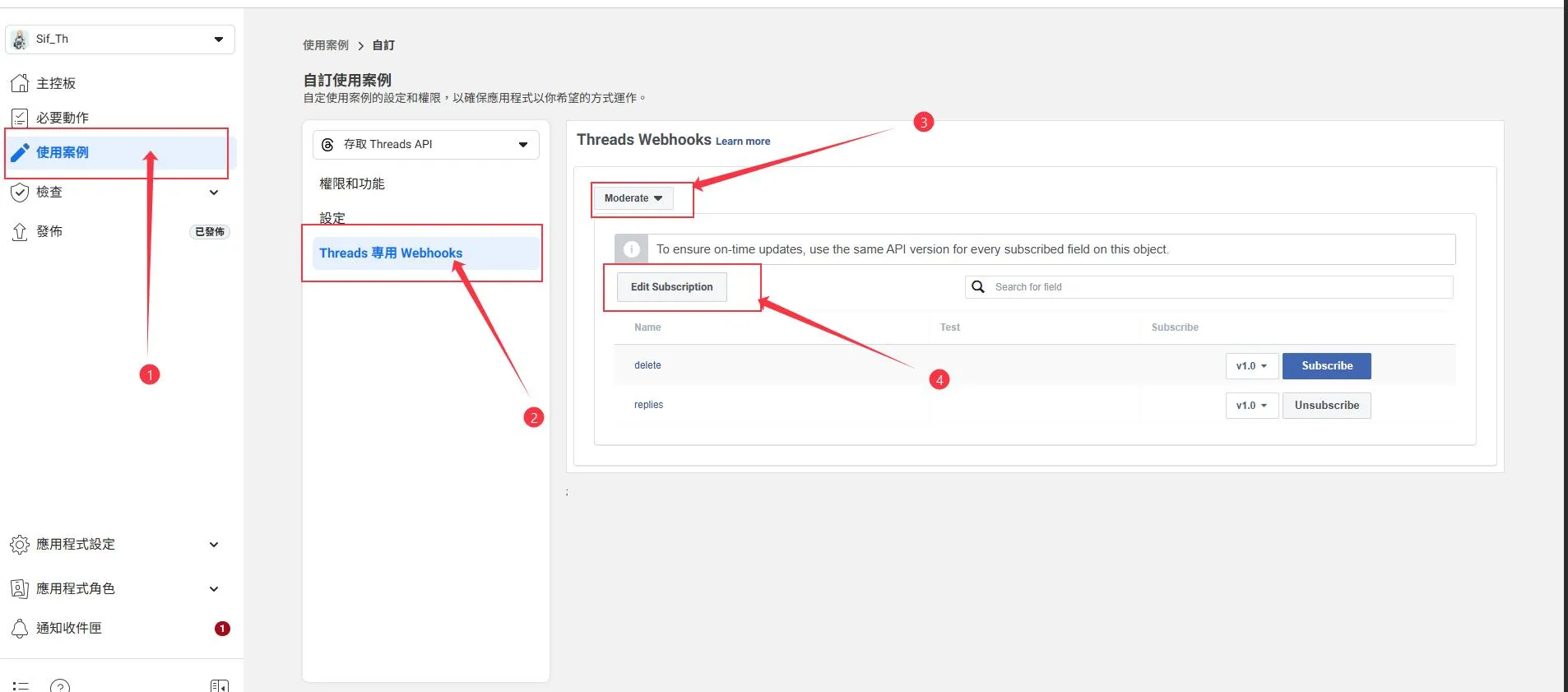The image size is (1568, 692).
Task: Open v1.0 version dropdown for delete
Action: [1252, 366]
